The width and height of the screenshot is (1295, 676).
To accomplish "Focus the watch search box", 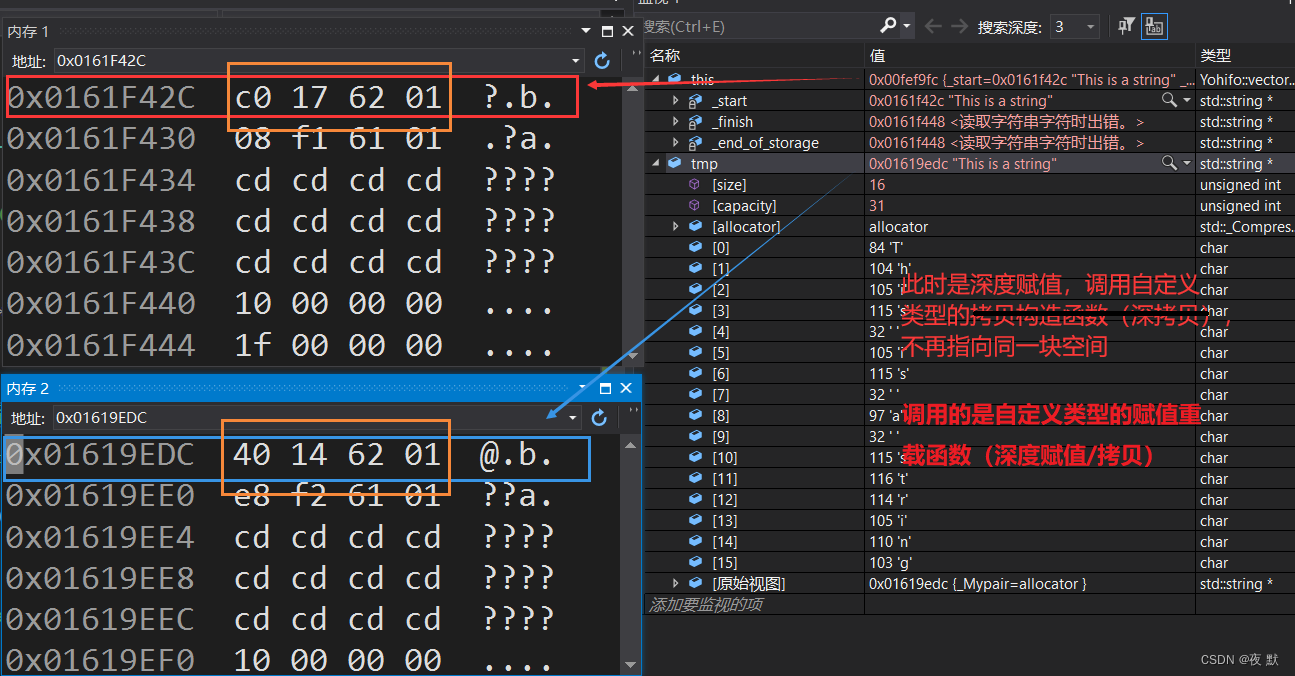I will 759,27.
